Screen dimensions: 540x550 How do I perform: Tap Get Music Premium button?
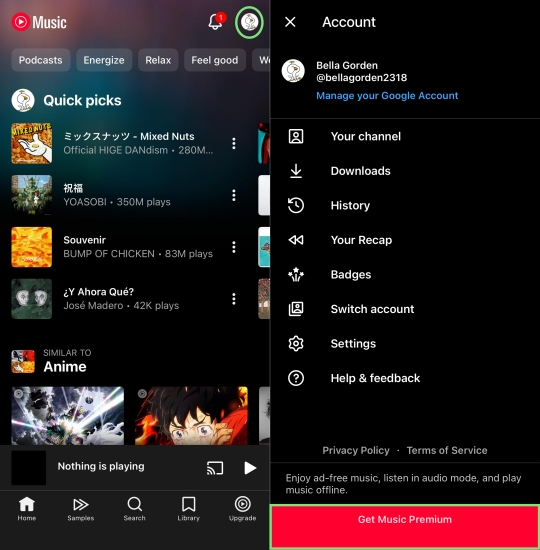tap(405, 526)
